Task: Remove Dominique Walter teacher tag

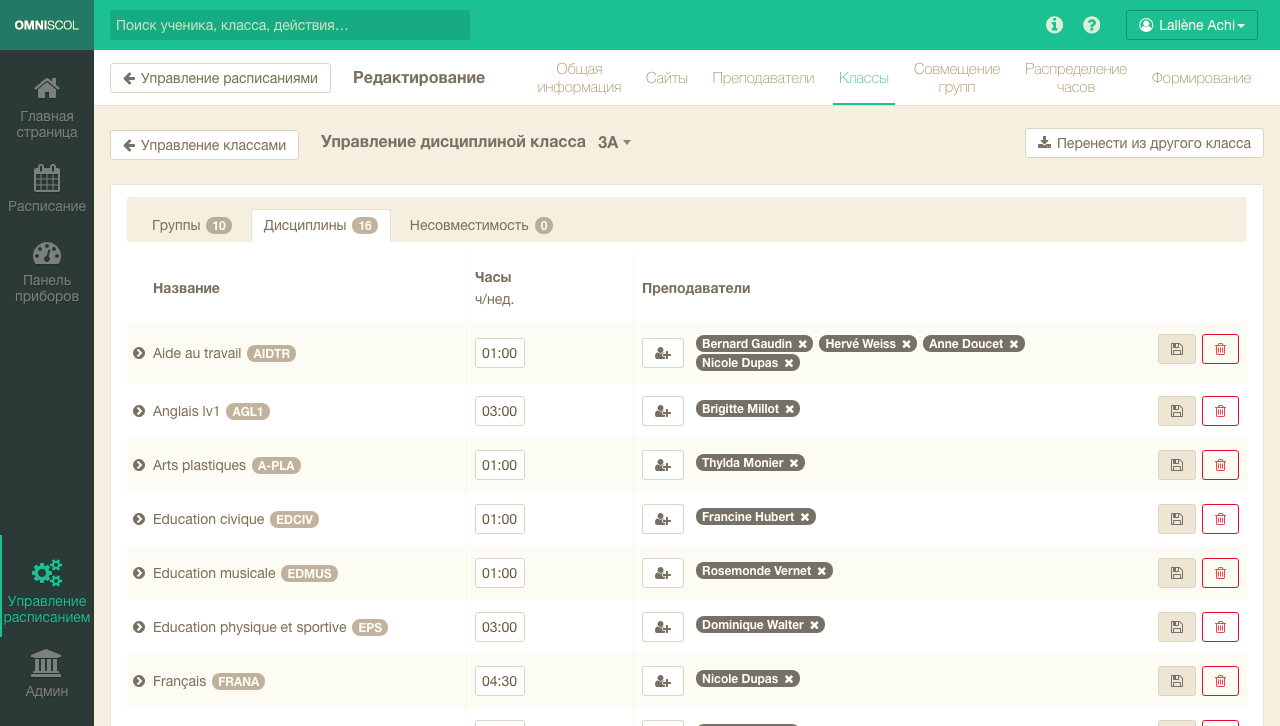Action: 814,625
